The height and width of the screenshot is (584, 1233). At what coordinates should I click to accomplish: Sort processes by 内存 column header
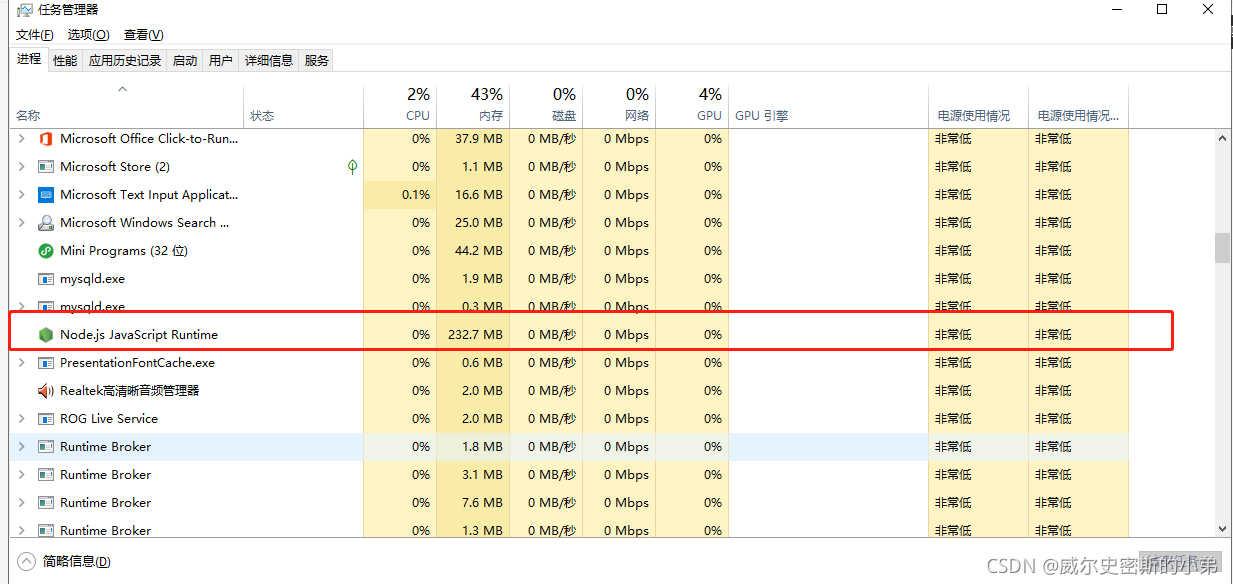[473, 105]
